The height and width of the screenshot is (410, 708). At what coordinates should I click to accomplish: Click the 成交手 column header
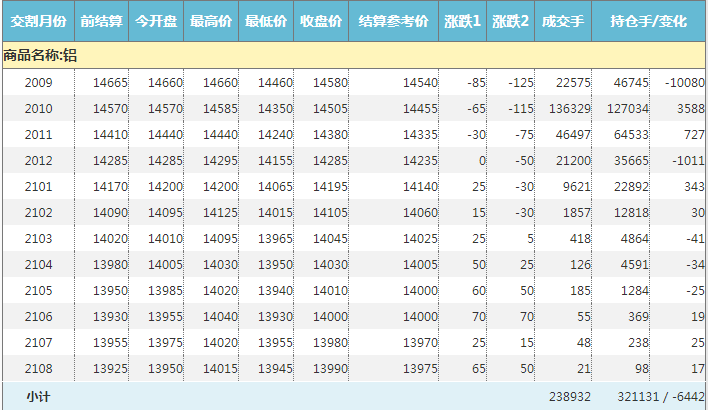(x=563, y=21)
